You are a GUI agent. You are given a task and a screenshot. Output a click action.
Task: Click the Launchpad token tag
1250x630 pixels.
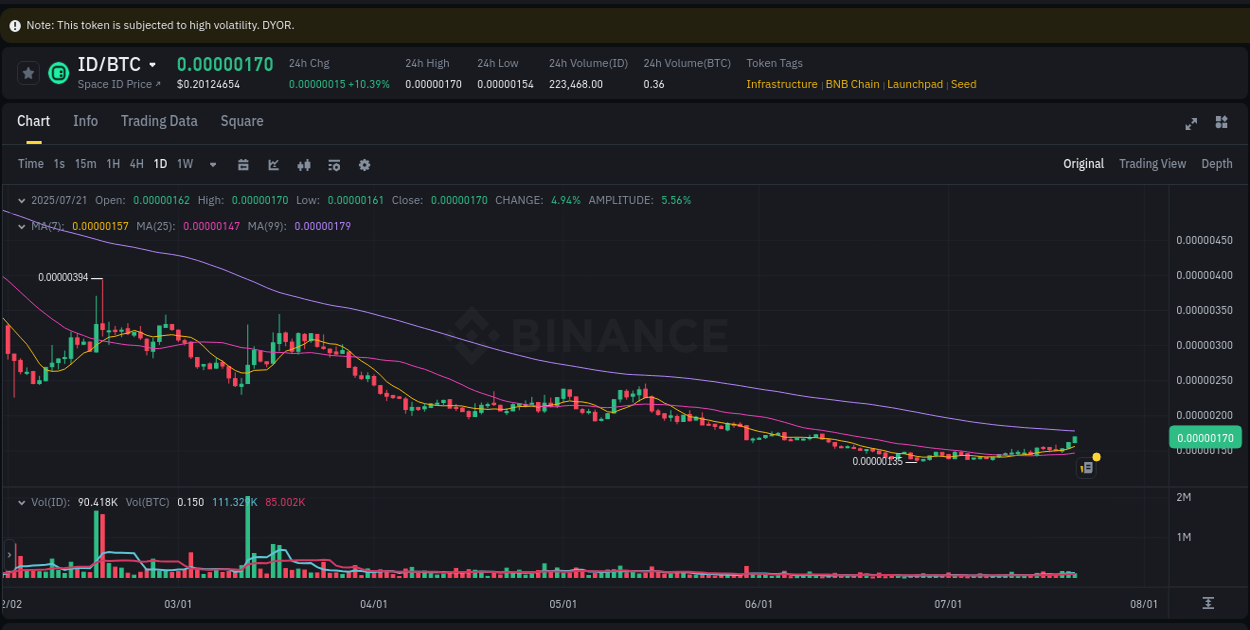914,84
